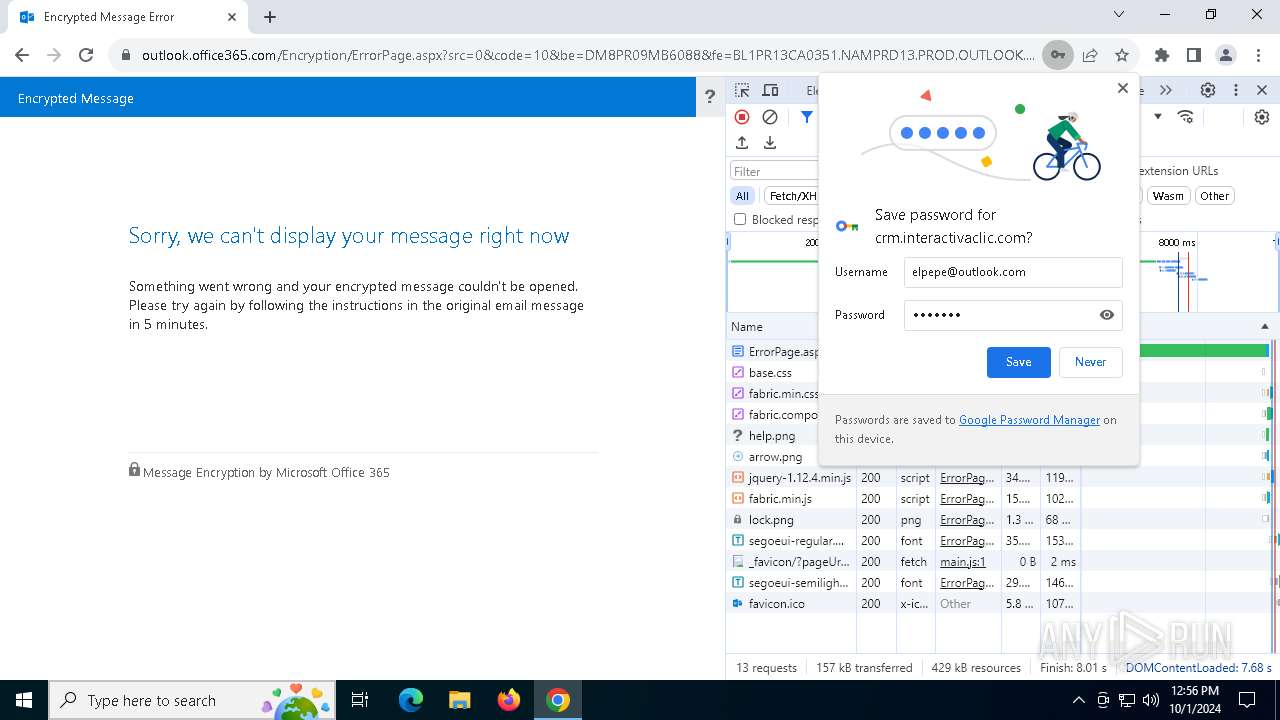1280x720 pixels.
Task: Click the help question mark icon
Action: (710, 97)
